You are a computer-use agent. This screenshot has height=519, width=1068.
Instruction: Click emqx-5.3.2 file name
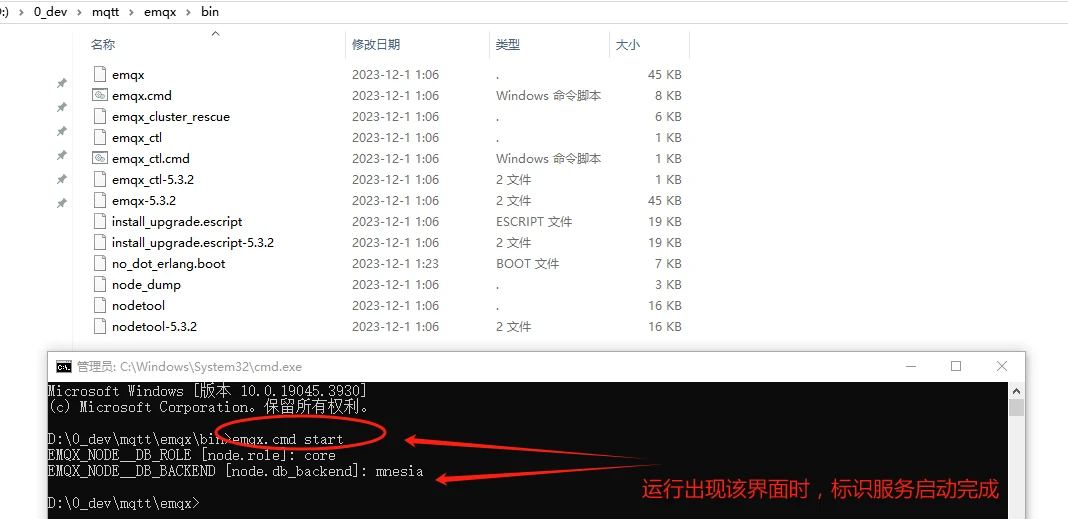click(144, 201)
